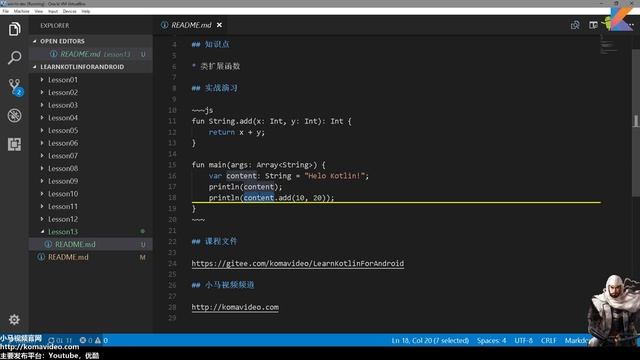
Task: Click the split editor icon
Action: point(593,25)
